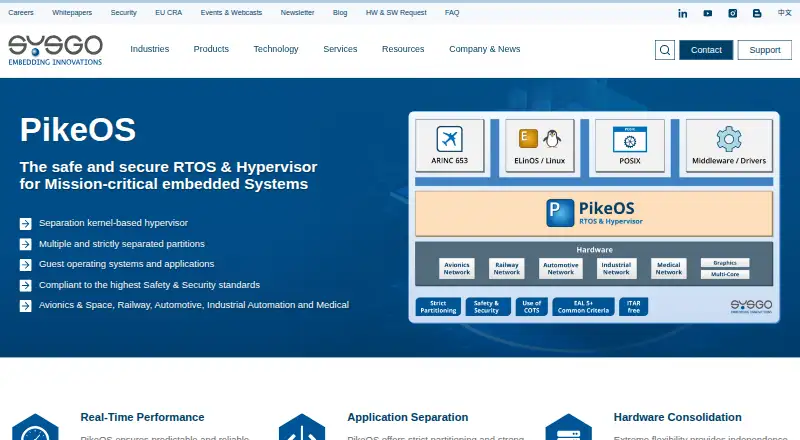The image size is (800, 440).
Task: Click the large PikeOS hero title
Action: click(x=78, y=130)
